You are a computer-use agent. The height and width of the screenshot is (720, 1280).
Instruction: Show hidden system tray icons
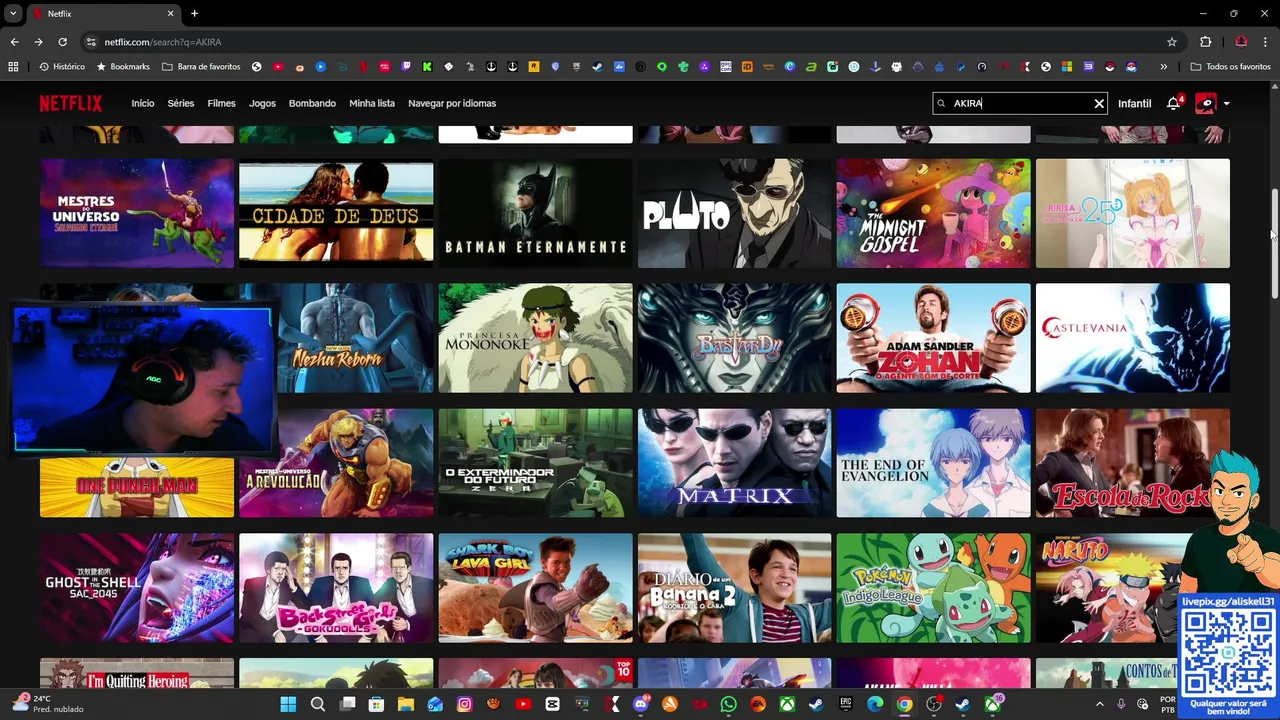coord(1099,704)
